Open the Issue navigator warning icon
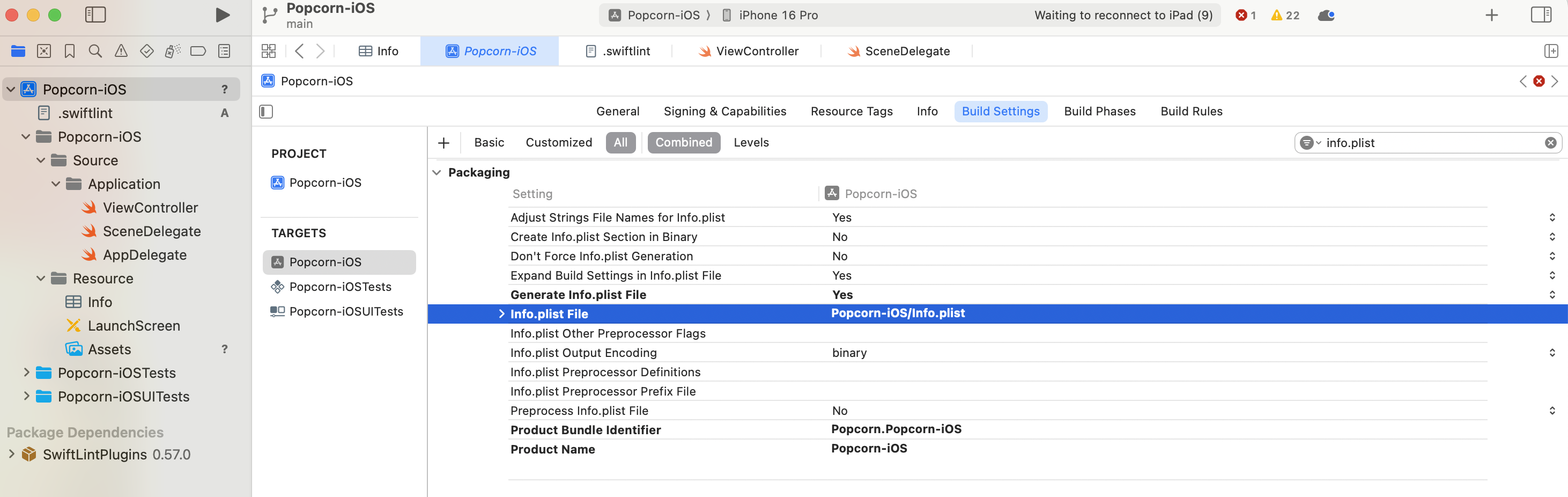The height and width of the screenshot is (497, 1568). [x=121, y=51]
